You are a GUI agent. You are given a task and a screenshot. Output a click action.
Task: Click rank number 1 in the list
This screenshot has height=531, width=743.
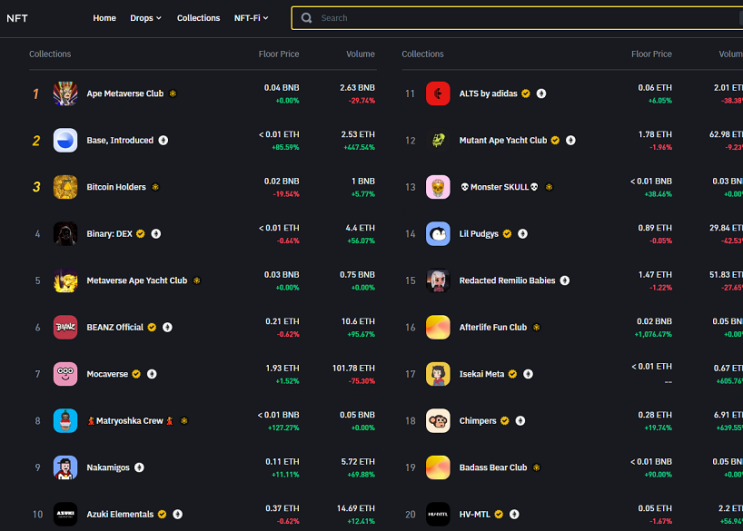tap(36, 94)
